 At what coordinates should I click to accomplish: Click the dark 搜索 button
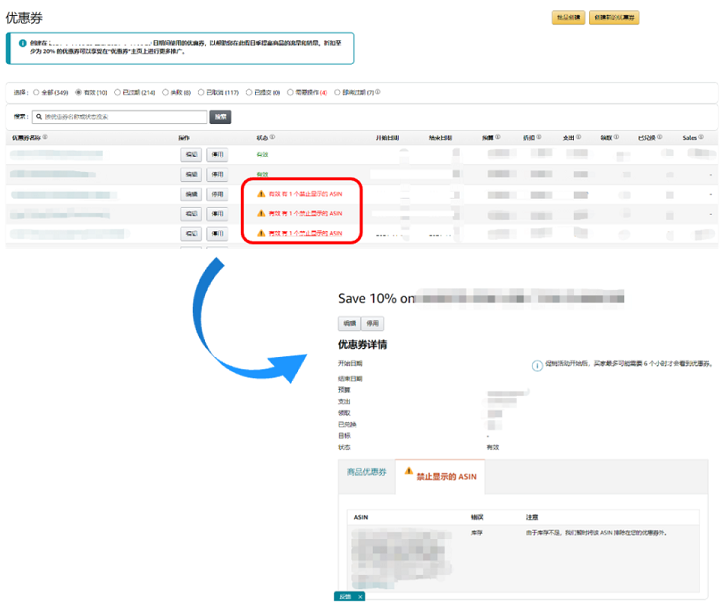pyautogui.click(x=220, y=117)
